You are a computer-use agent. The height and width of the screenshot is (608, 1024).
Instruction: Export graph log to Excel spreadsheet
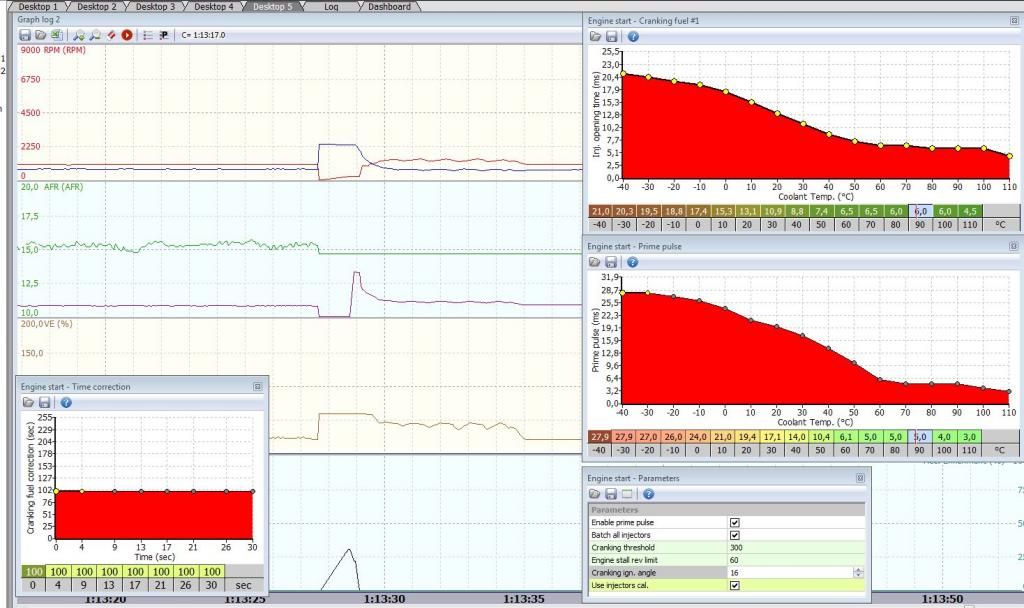click(x=57, y=35)
